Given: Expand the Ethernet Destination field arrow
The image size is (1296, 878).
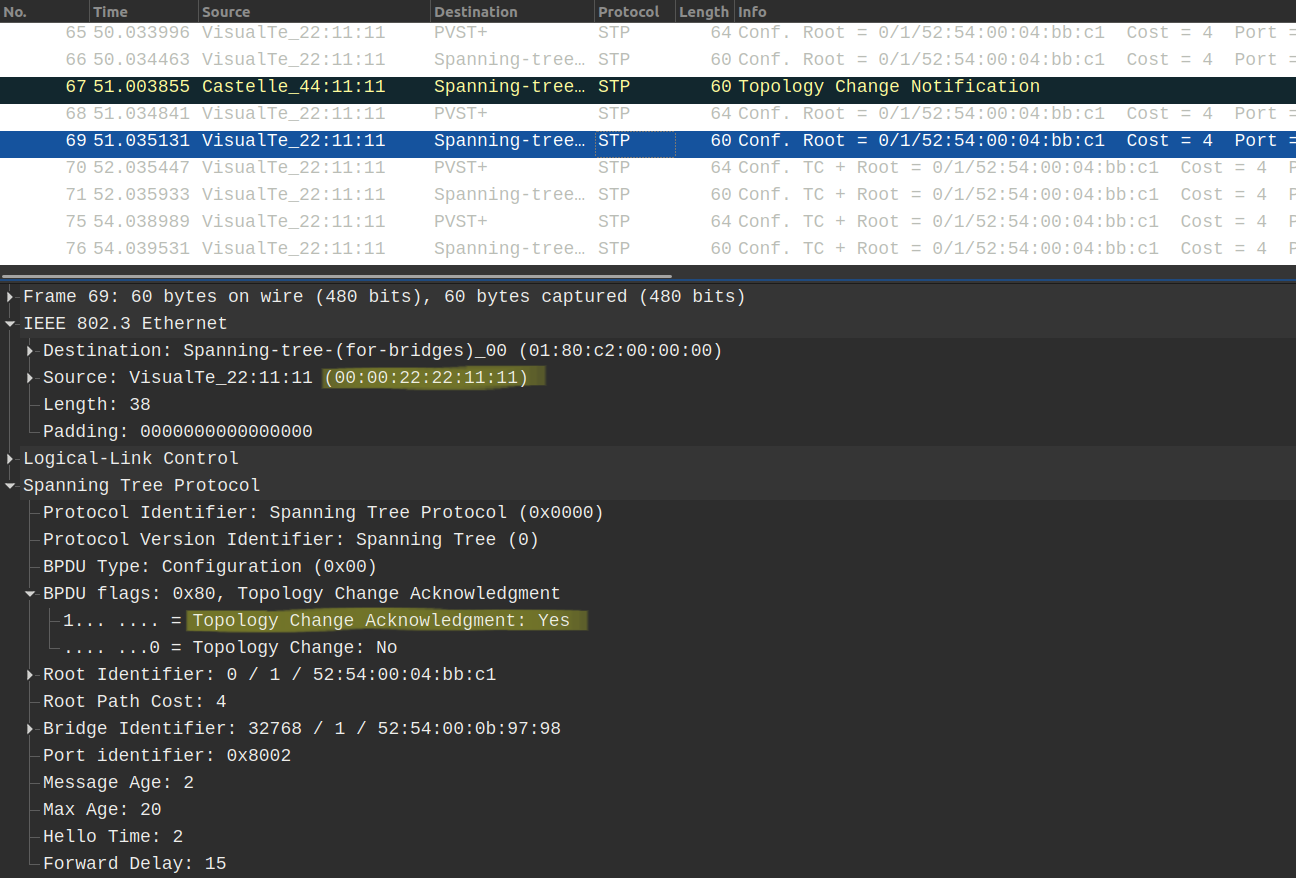Looking at the screenshot, I should click(x=31, y=351).
